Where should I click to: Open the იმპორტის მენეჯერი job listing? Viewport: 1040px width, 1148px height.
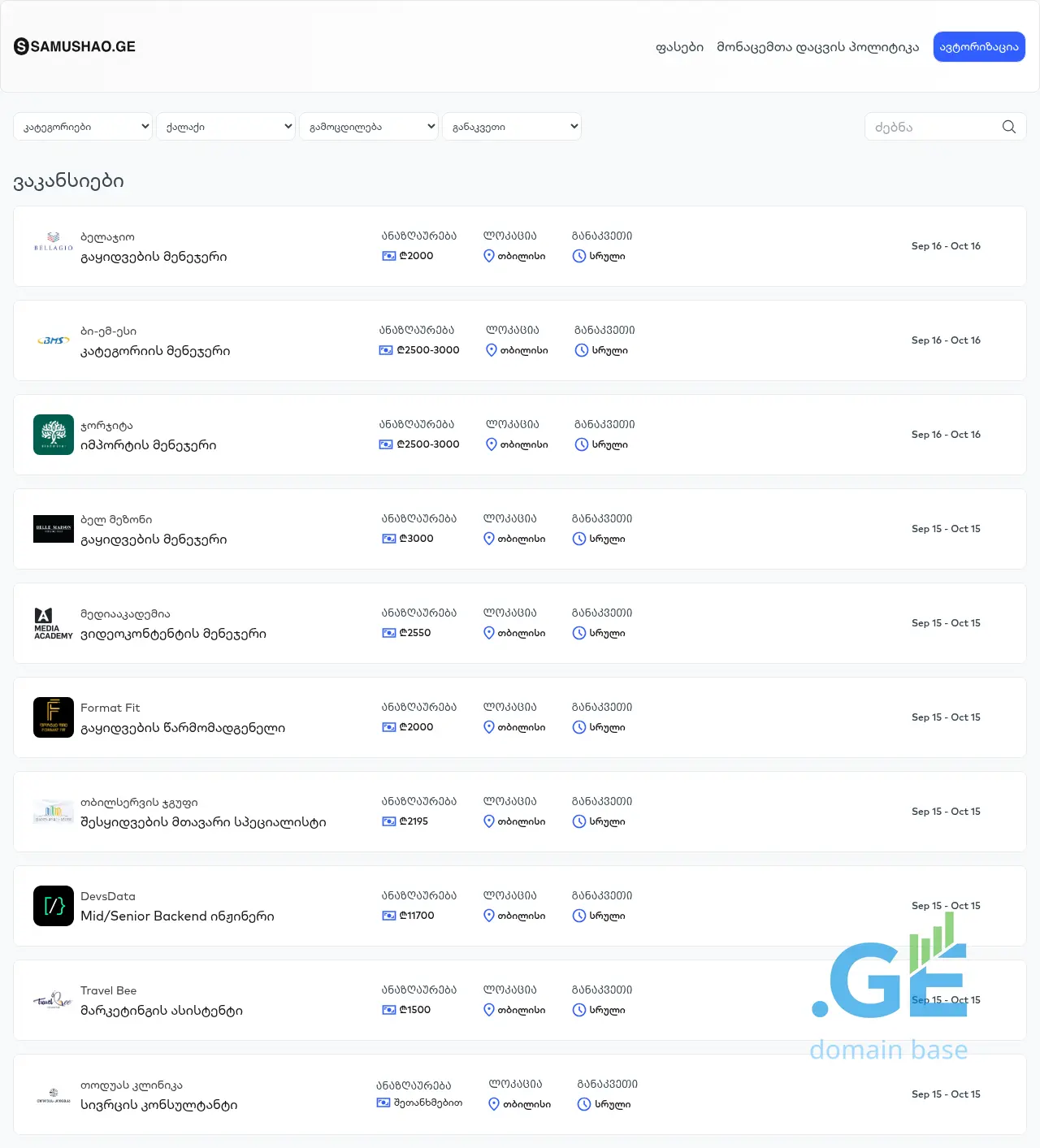(x=149, y=445)
